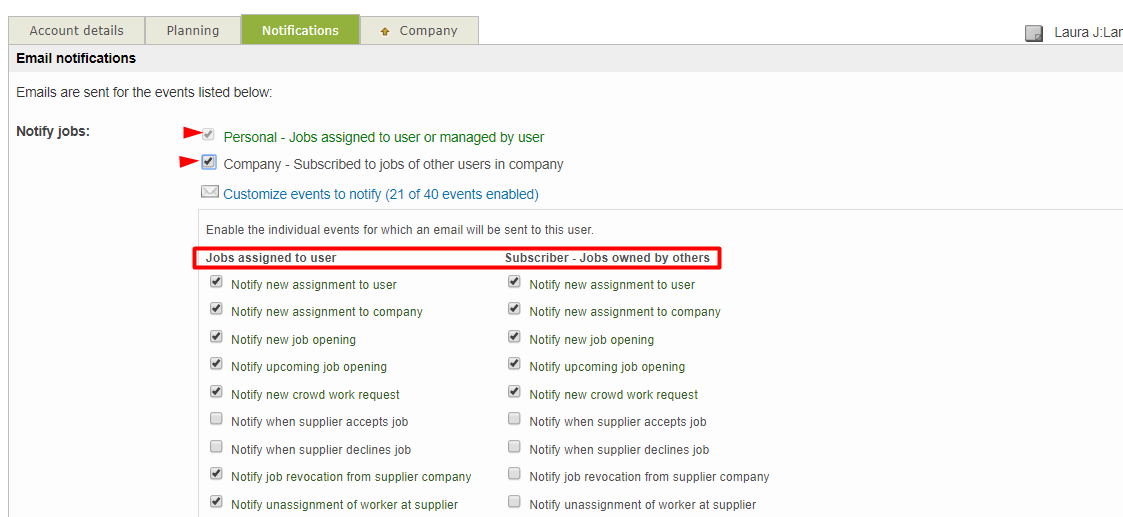Disable assigned-user Notify new assignment to user
Image resolution: width=1123 pixels, height=517 pixels.
coord(216,283)
